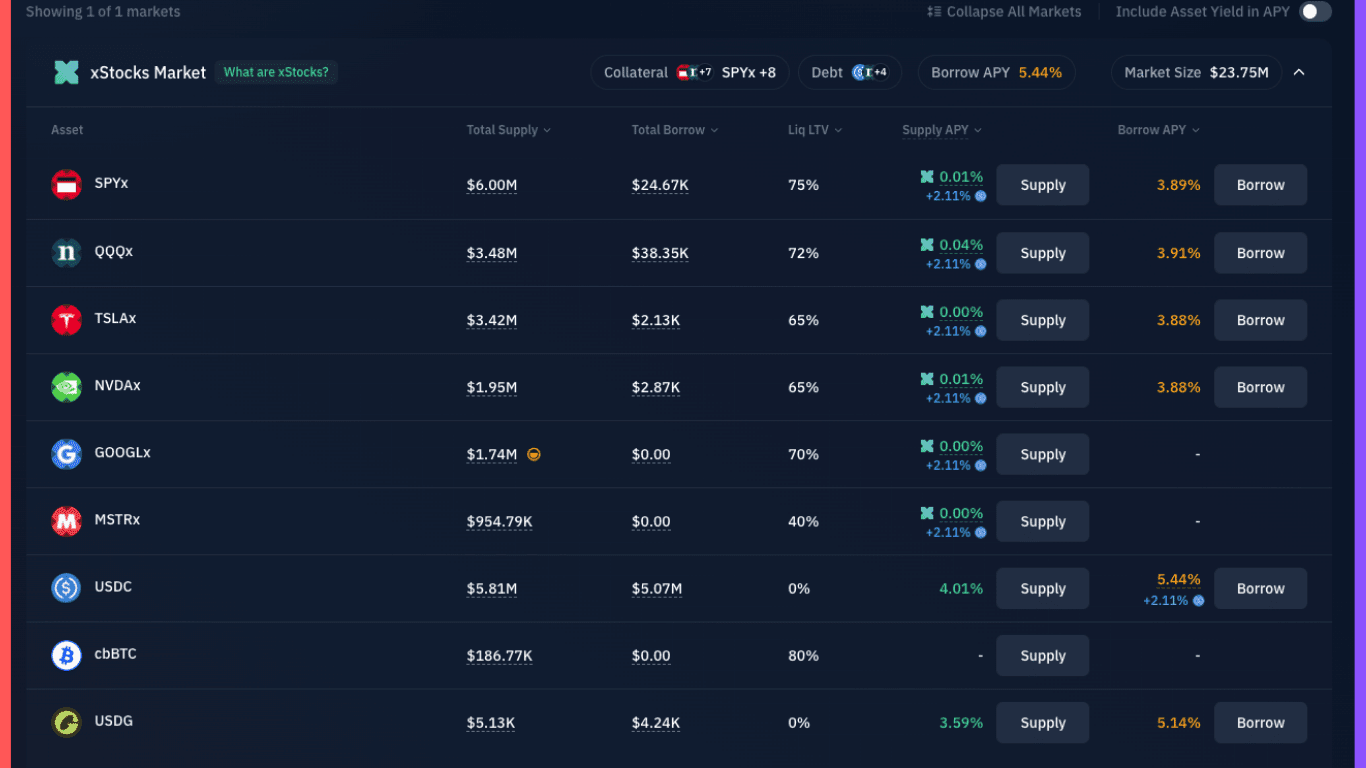Open the Liq LTV sort dropdown
Viewport: 1366px width, 768px height.
point(838,129)
